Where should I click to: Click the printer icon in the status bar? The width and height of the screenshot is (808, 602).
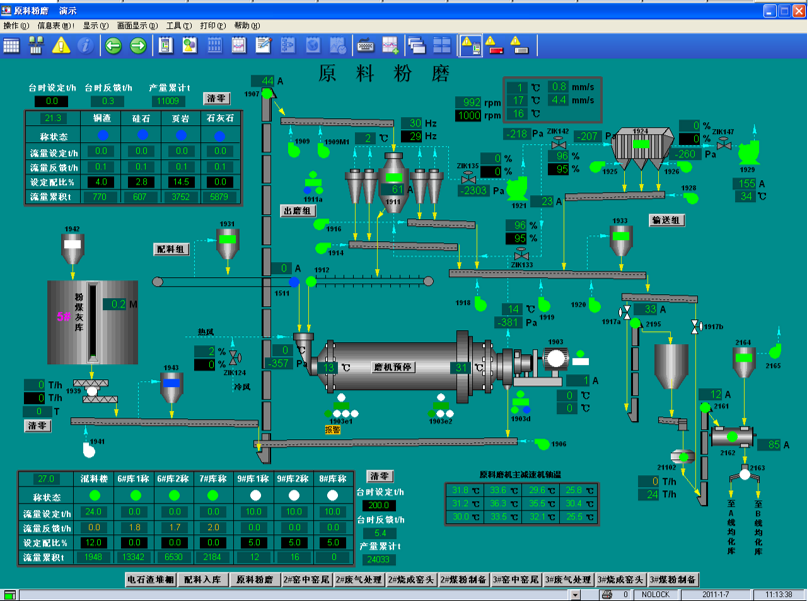coord(607,595)
